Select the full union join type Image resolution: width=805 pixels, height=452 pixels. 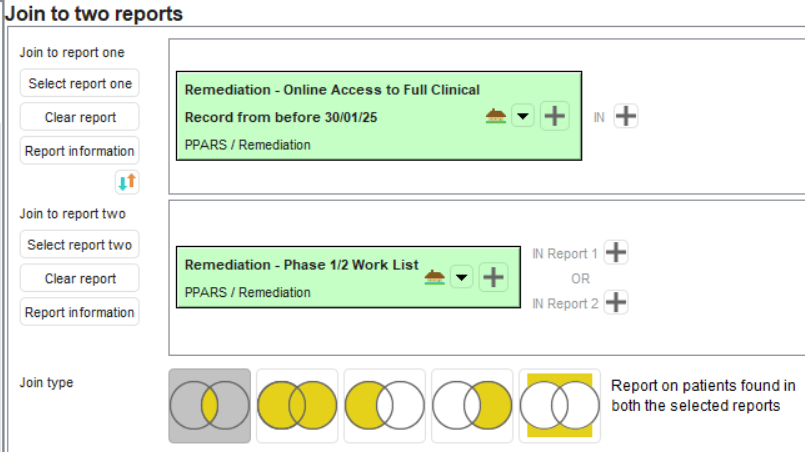(x=297, y=406)
